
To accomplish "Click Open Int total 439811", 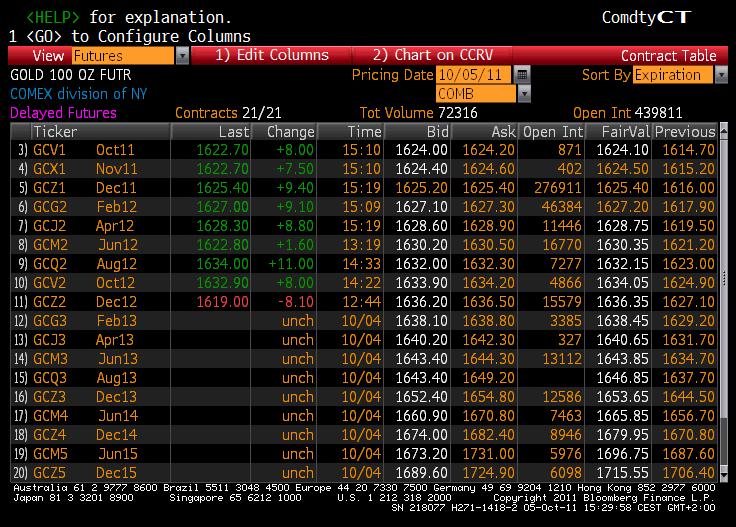I will pyautogui.click(x=628, y=113).
